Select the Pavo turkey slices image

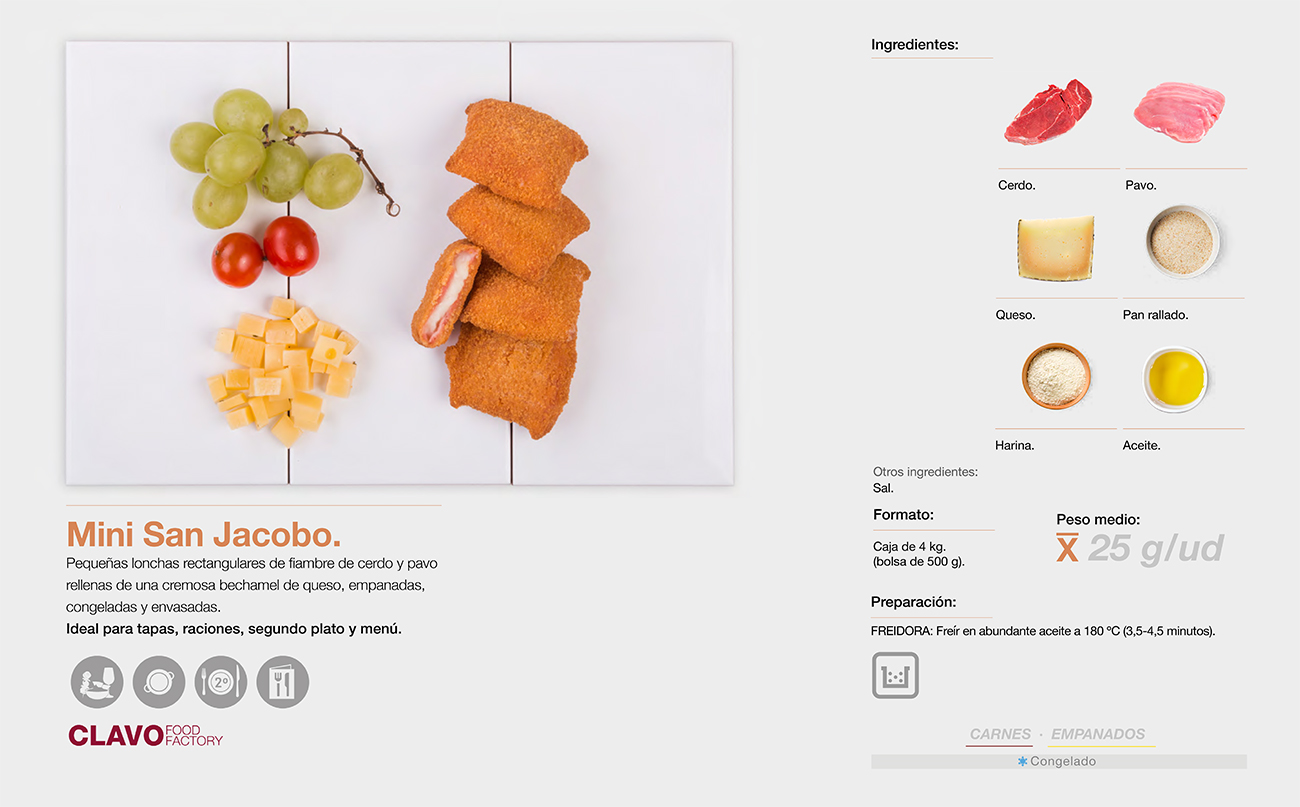(x=1179, y=112)
